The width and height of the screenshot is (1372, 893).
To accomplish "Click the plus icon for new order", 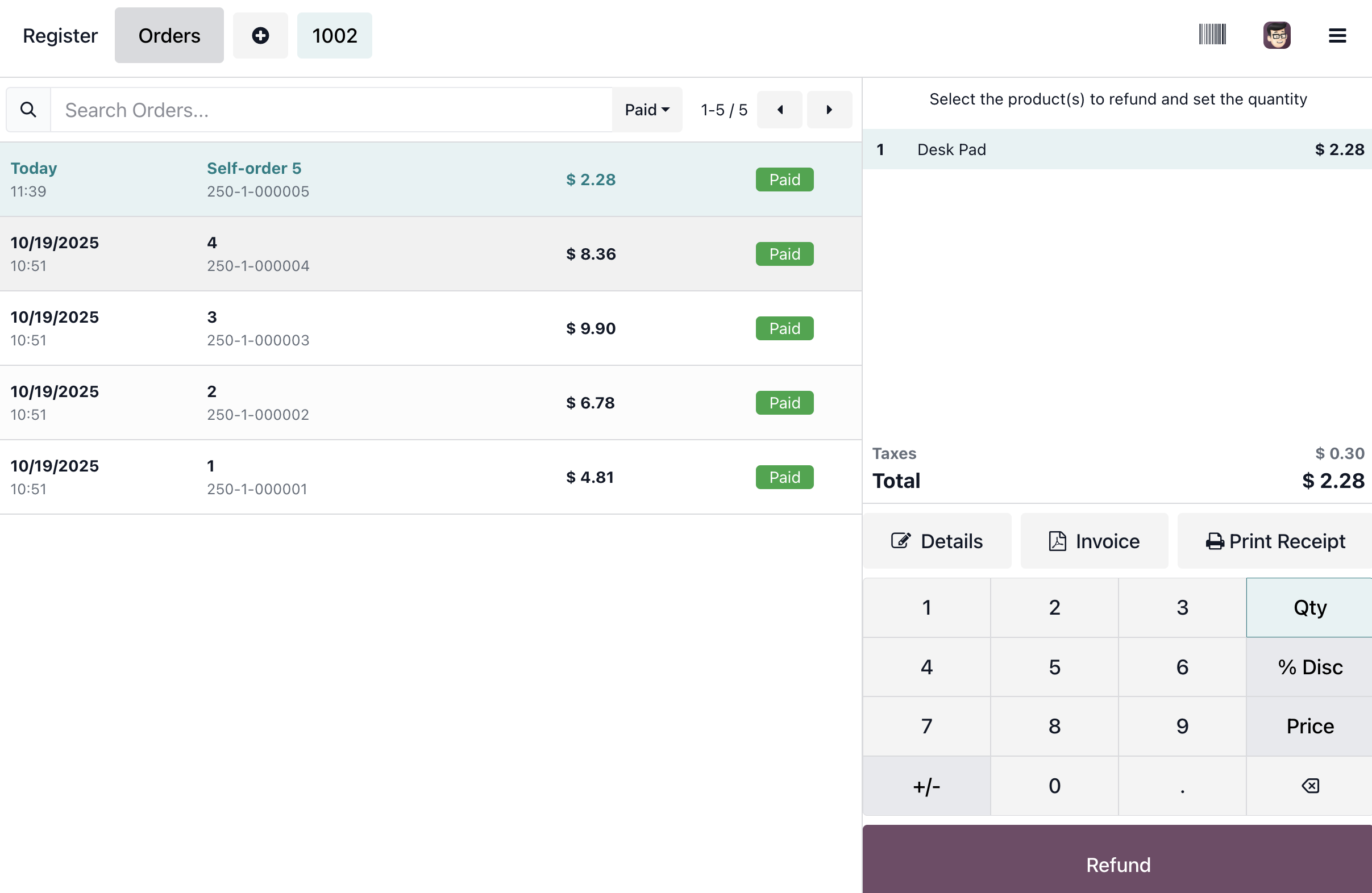I will point(260,36).
